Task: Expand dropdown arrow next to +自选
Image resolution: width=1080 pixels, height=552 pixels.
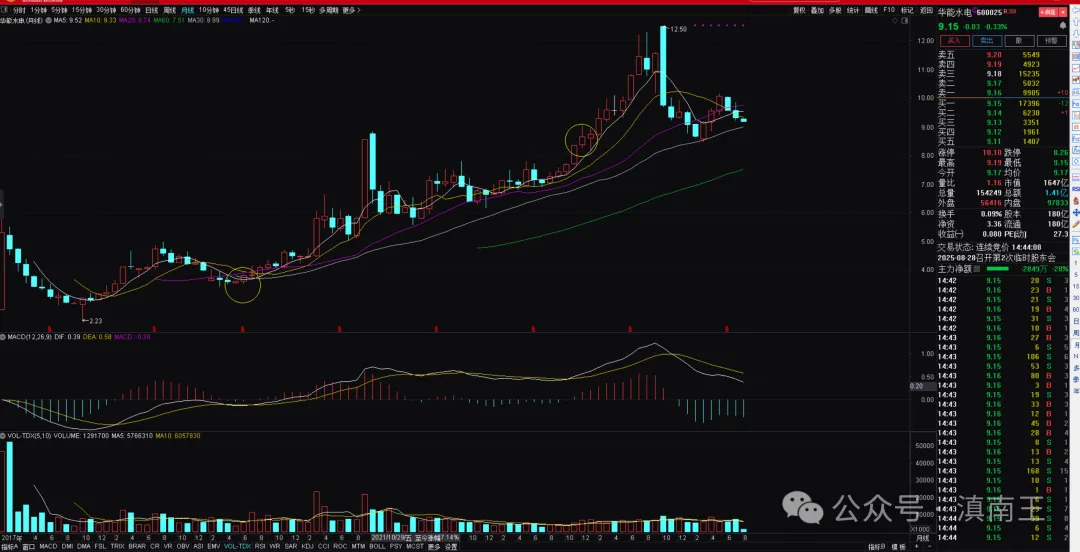Action: click(x=1063, y=12)
